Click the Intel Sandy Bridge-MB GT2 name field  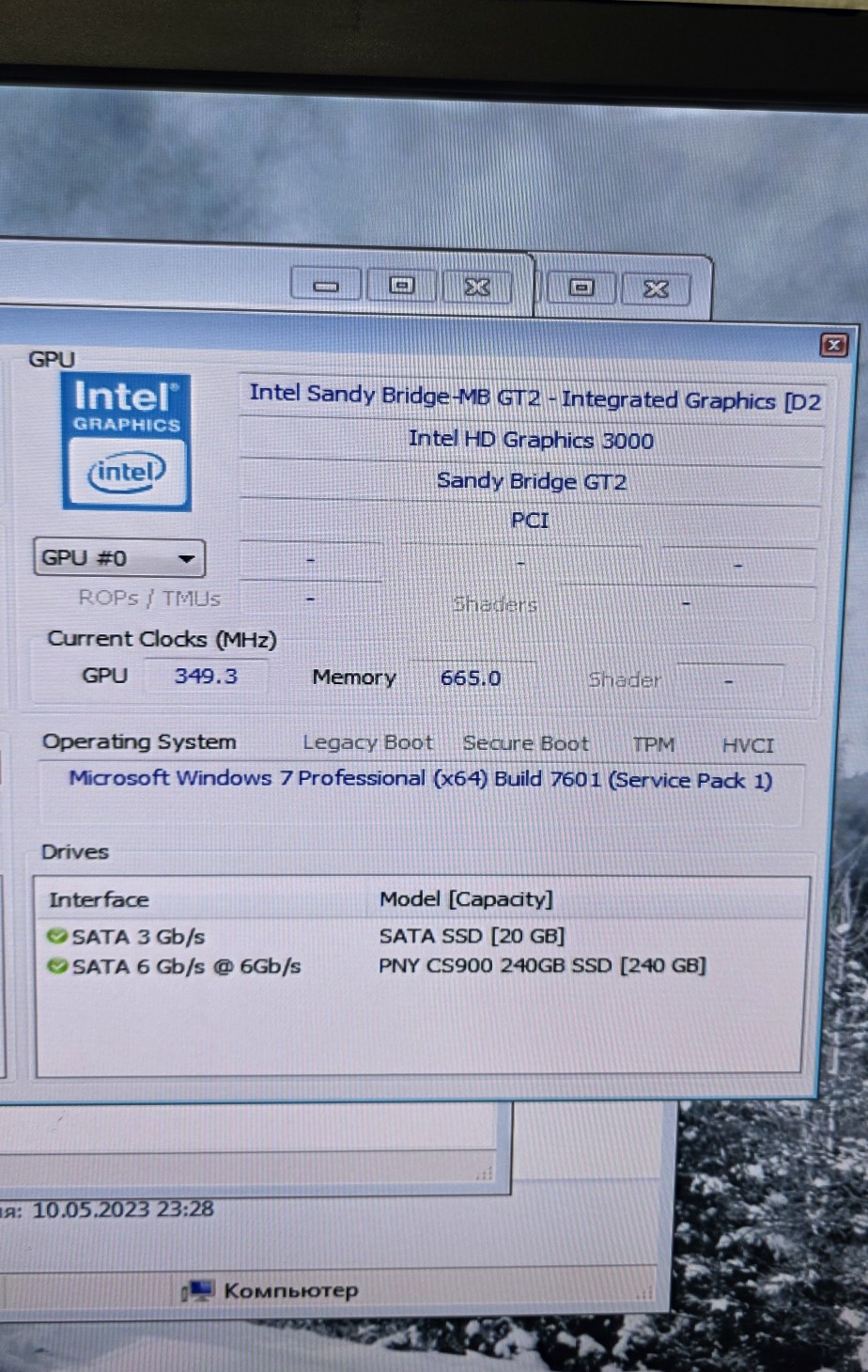[x=533, y=398]
